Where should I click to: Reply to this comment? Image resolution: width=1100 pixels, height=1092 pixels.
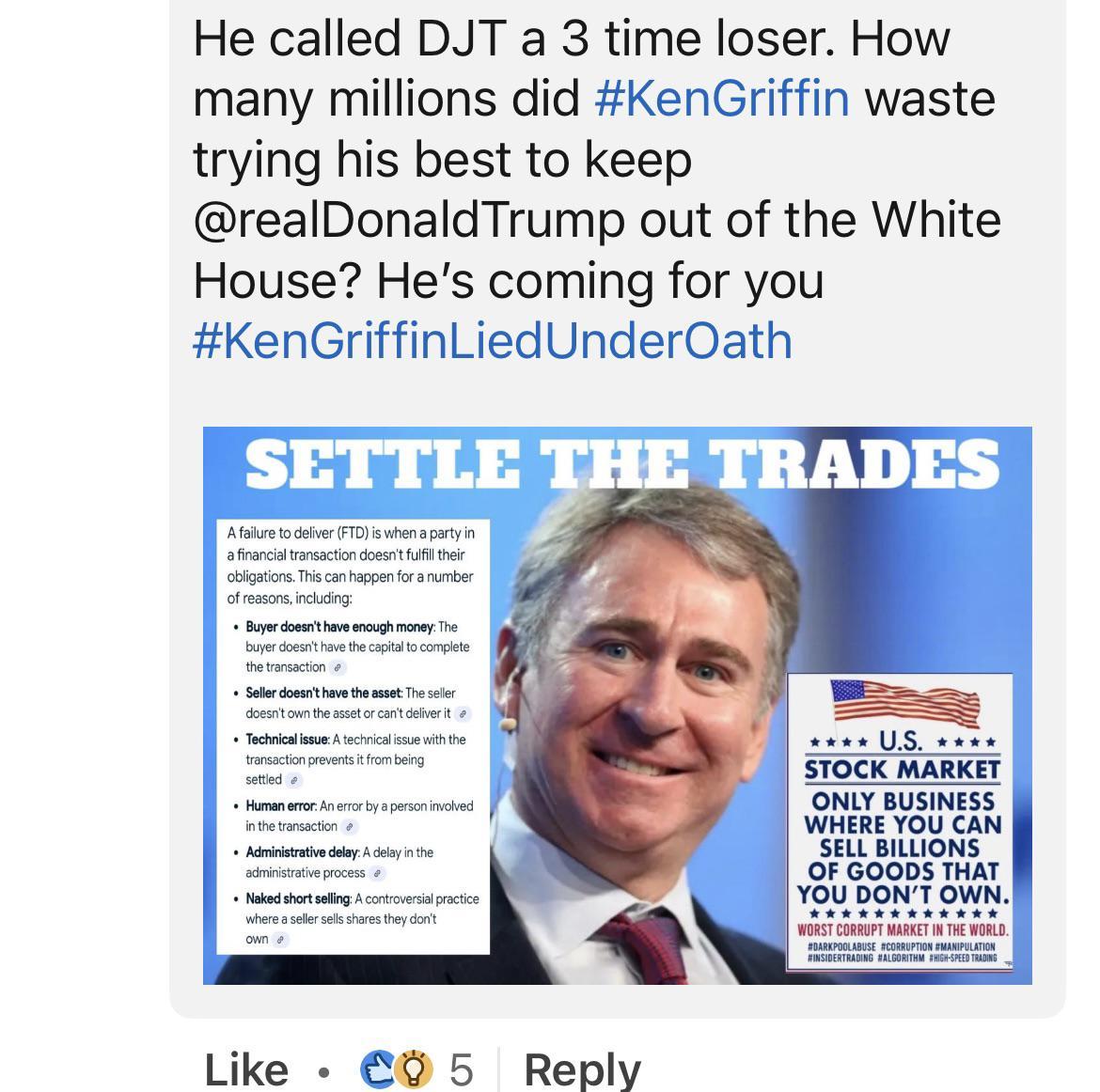tap(582, 1069)
